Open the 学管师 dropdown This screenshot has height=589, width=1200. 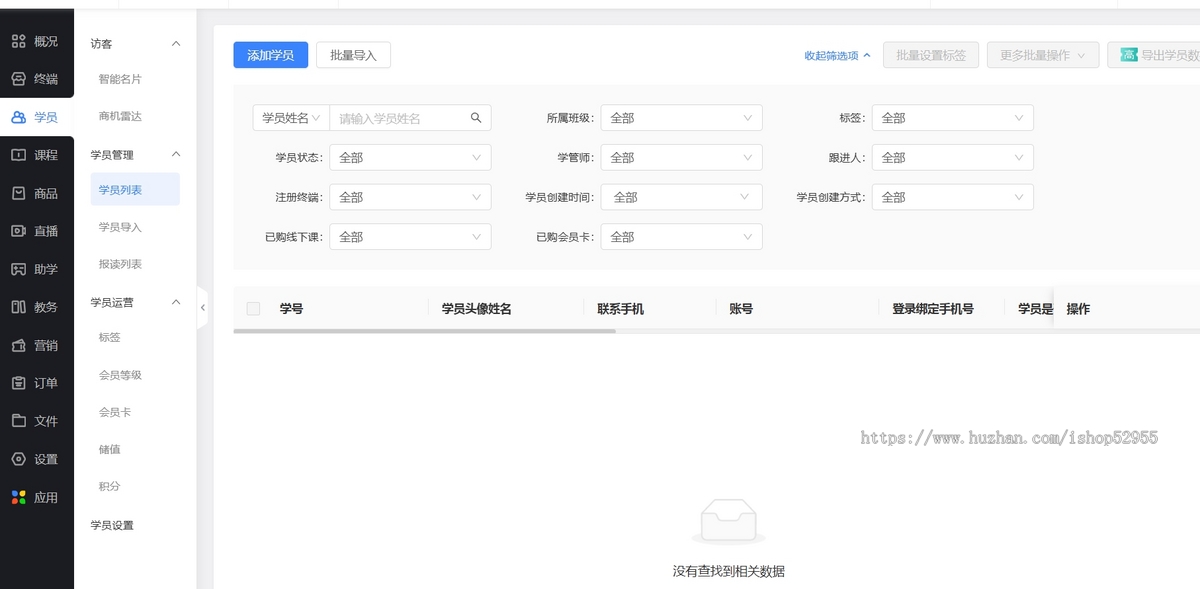point(681,158)
